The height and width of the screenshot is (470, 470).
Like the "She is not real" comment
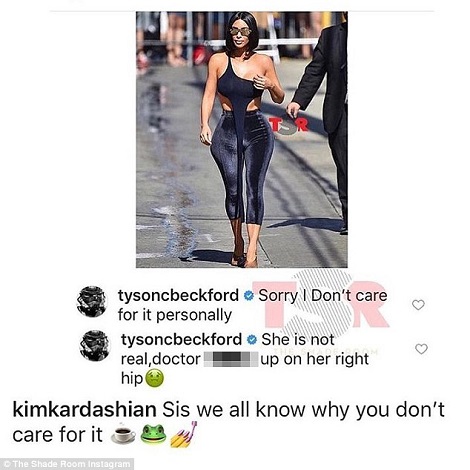421,349
